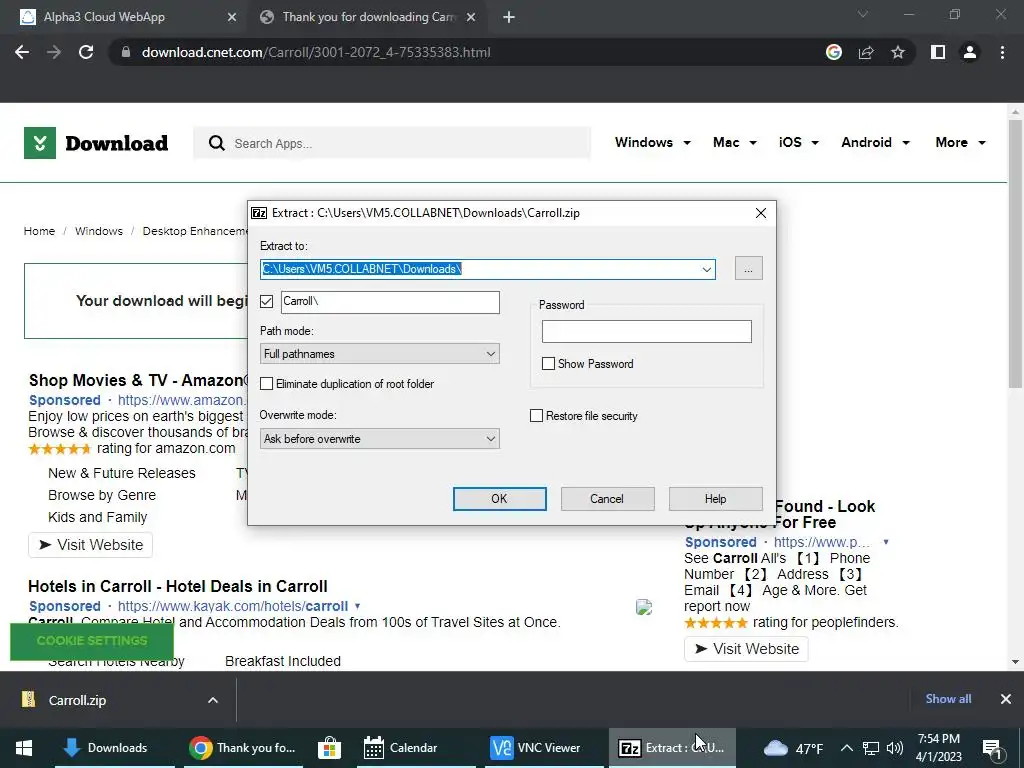Open a new tab with the plus icon

[x=509, y=17]
